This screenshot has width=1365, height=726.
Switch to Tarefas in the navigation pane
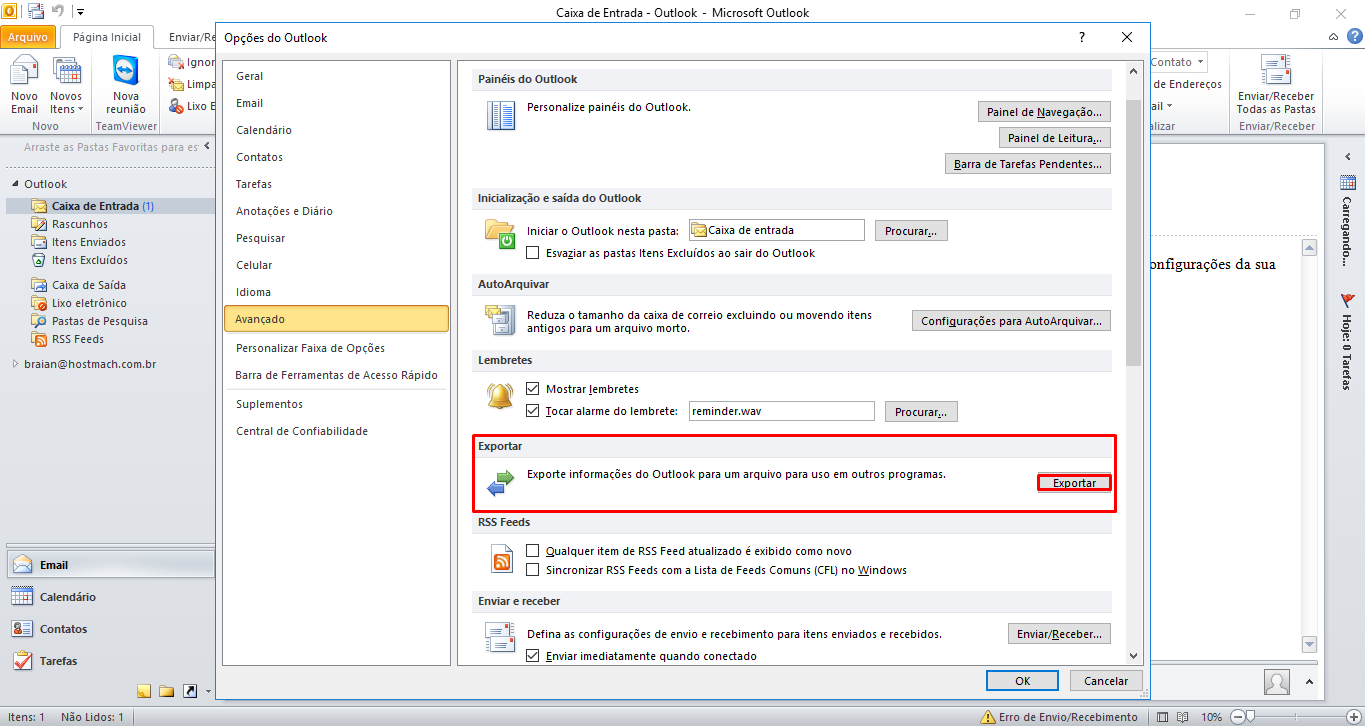click(108, 661)
